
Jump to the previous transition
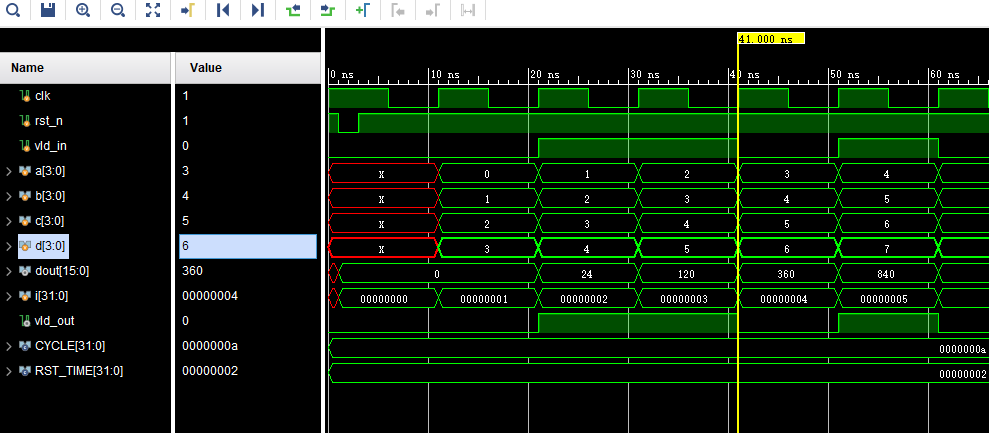pyautogui.click(x=293, y=10)
